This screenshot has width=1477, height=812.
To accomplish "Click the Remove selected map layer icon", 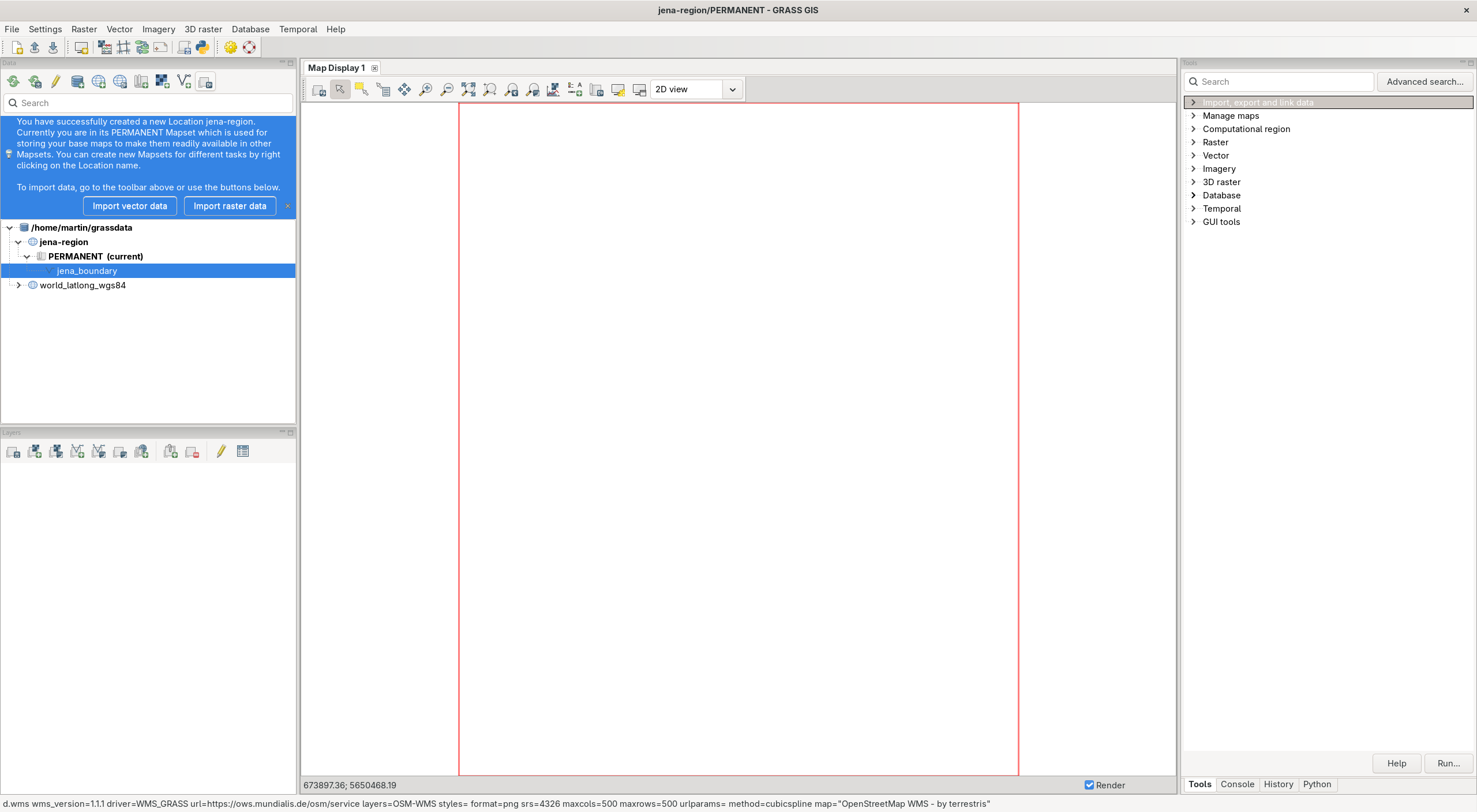I will click(192, 452).
